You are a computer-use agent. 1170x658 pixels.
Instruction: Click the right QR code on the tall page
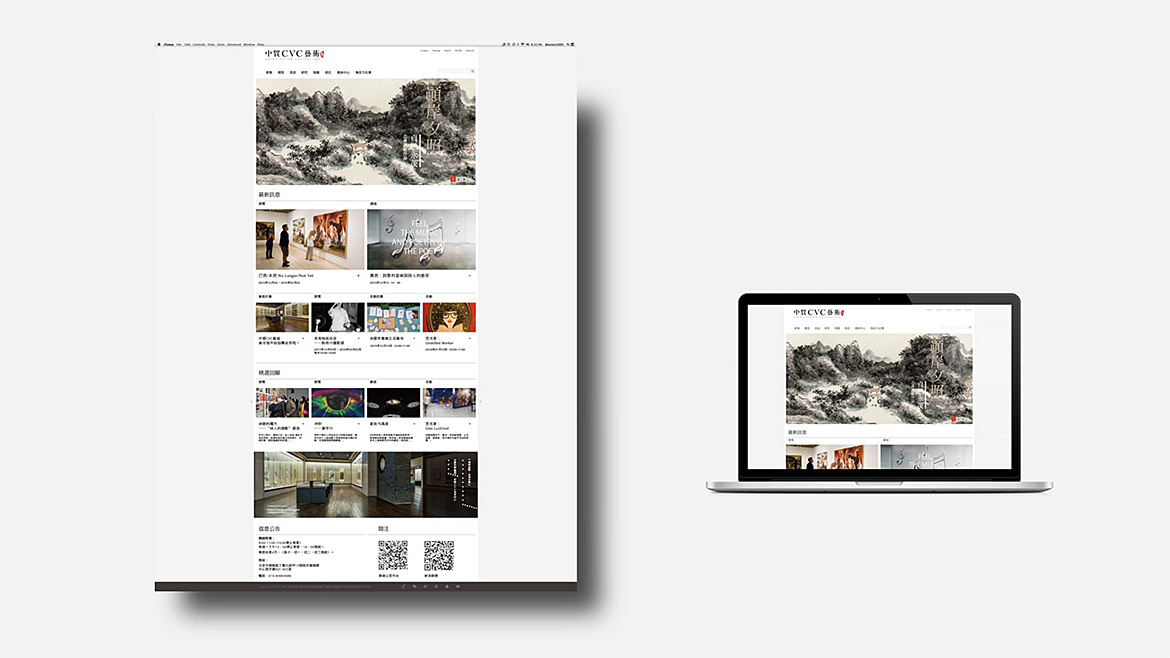pos(439,555)
